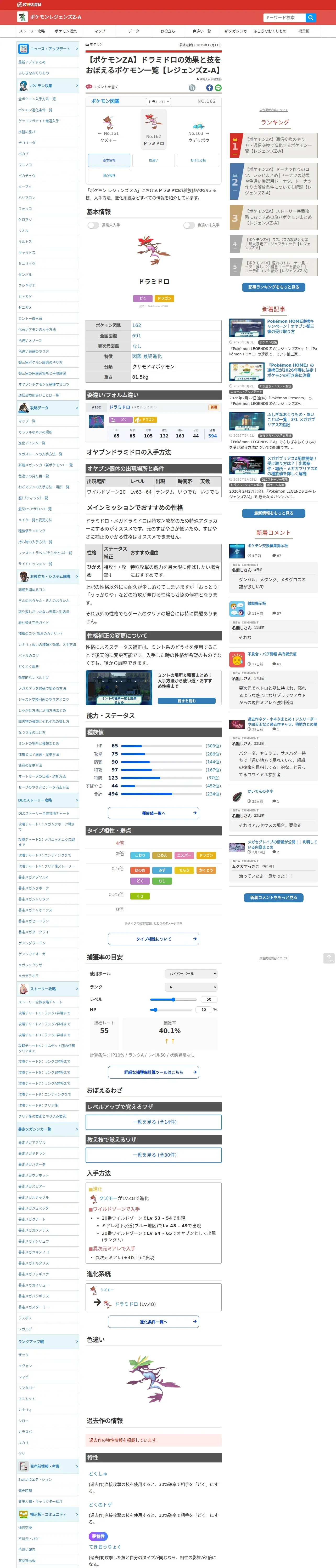This screenshot has width=336, height=1568.
Task: Click the scroll-to-top arrow button
Action: tap(329, 958)
